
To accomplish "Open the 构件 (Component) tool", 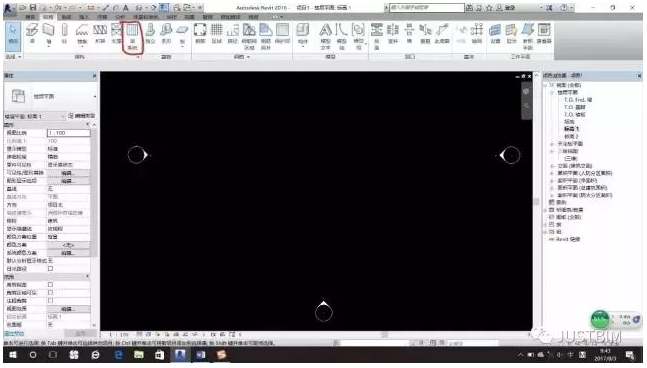I will pyautogui.click(x=302, y=34).
